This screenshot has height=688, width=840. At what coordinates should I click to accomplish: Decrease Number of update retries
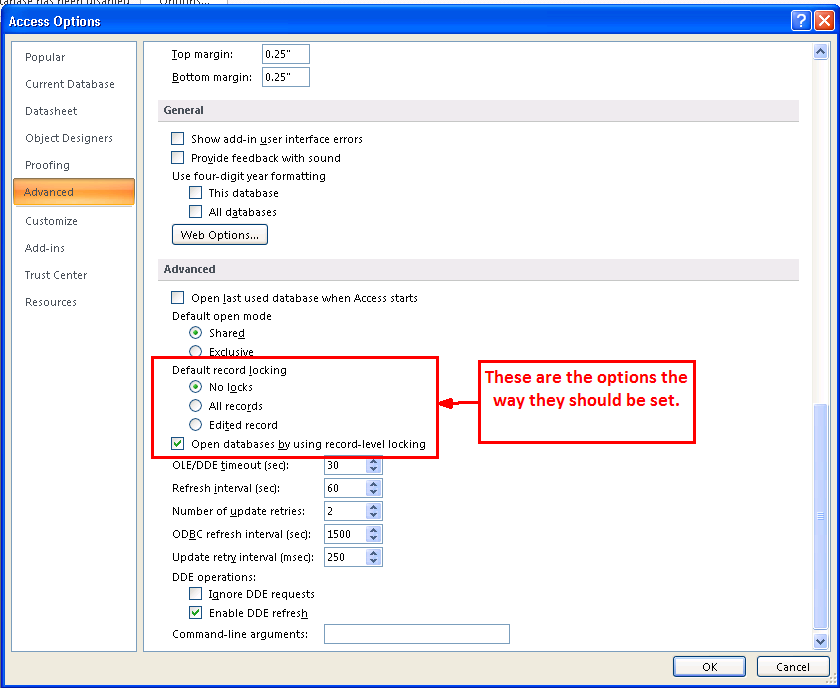coord(373,515)
